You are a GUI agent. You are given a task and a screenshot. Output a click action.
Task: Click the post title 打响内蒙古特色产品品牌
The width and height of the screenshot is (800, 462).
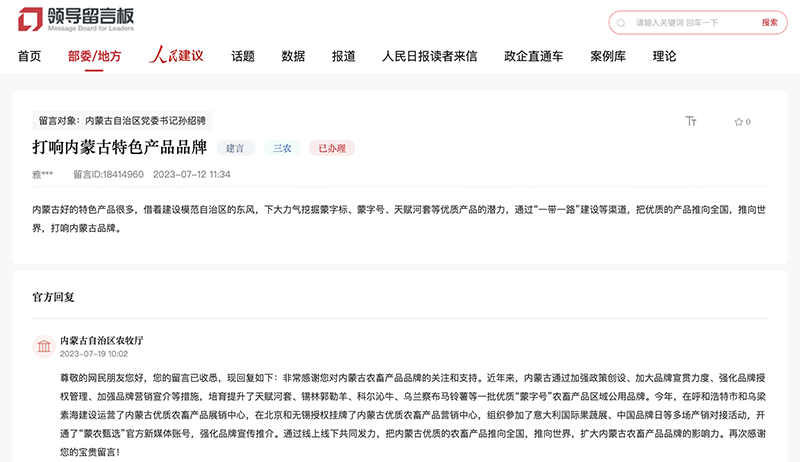(x=120, y=147)
